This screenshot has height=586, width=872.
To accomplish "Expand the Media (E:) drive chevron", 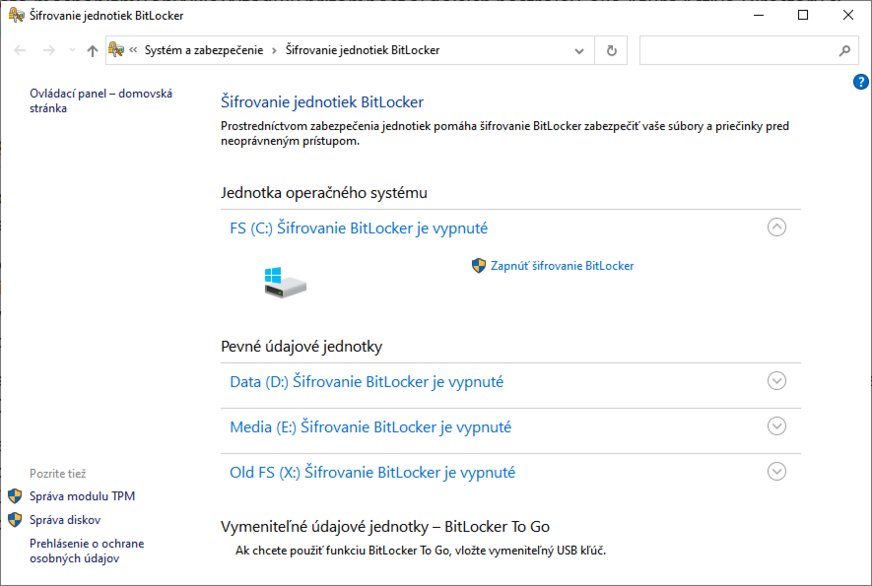I will pyautogui.click(x=777, y=426).
